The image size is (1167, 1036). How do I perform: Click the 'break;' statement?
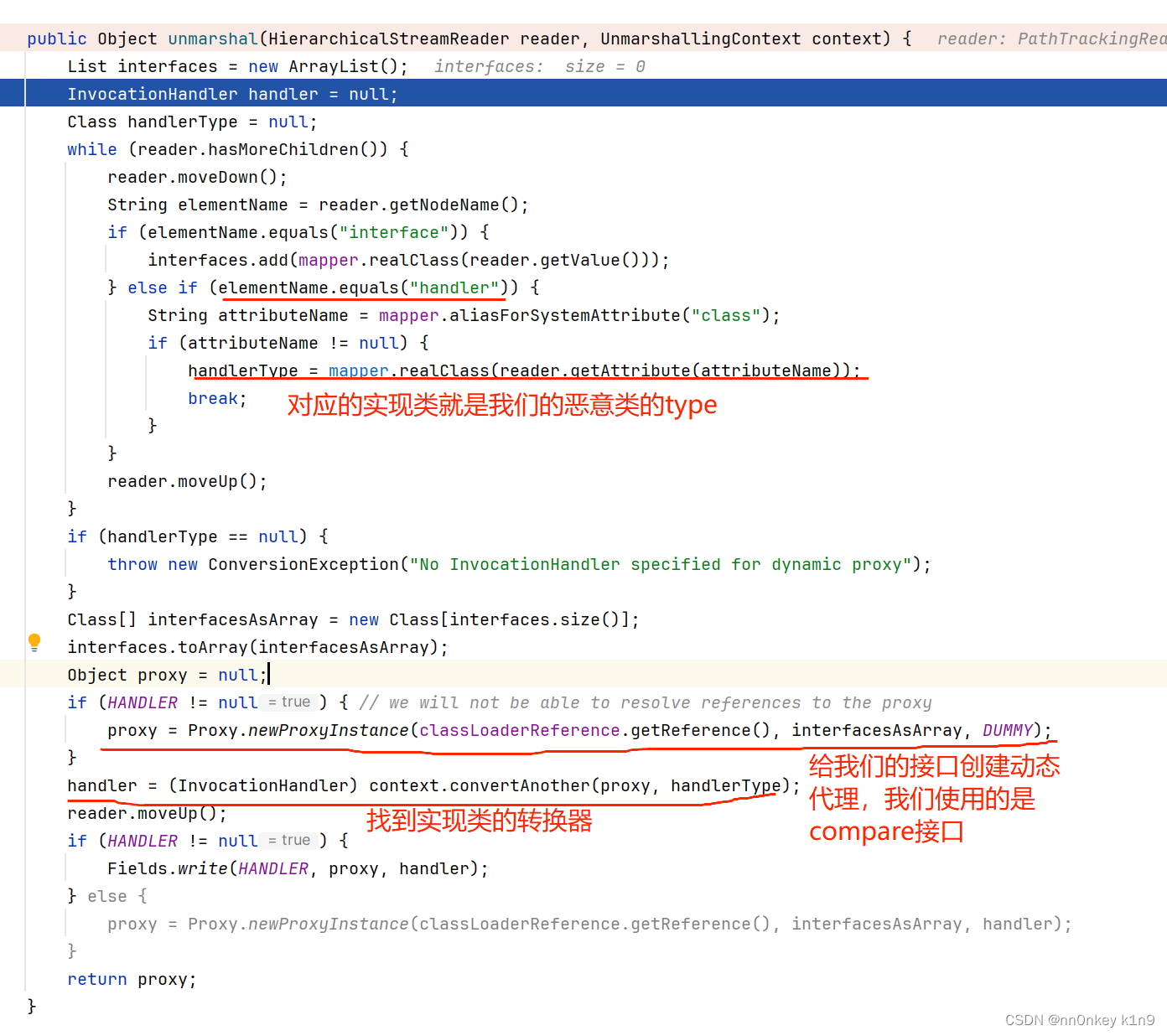[217, 398]
